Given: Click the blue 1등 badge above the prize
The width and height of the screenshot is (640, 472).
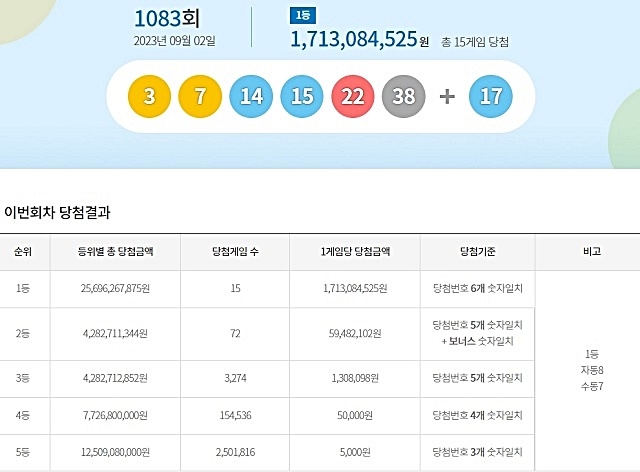Looking at the screenshot, I should click(303, 16).
